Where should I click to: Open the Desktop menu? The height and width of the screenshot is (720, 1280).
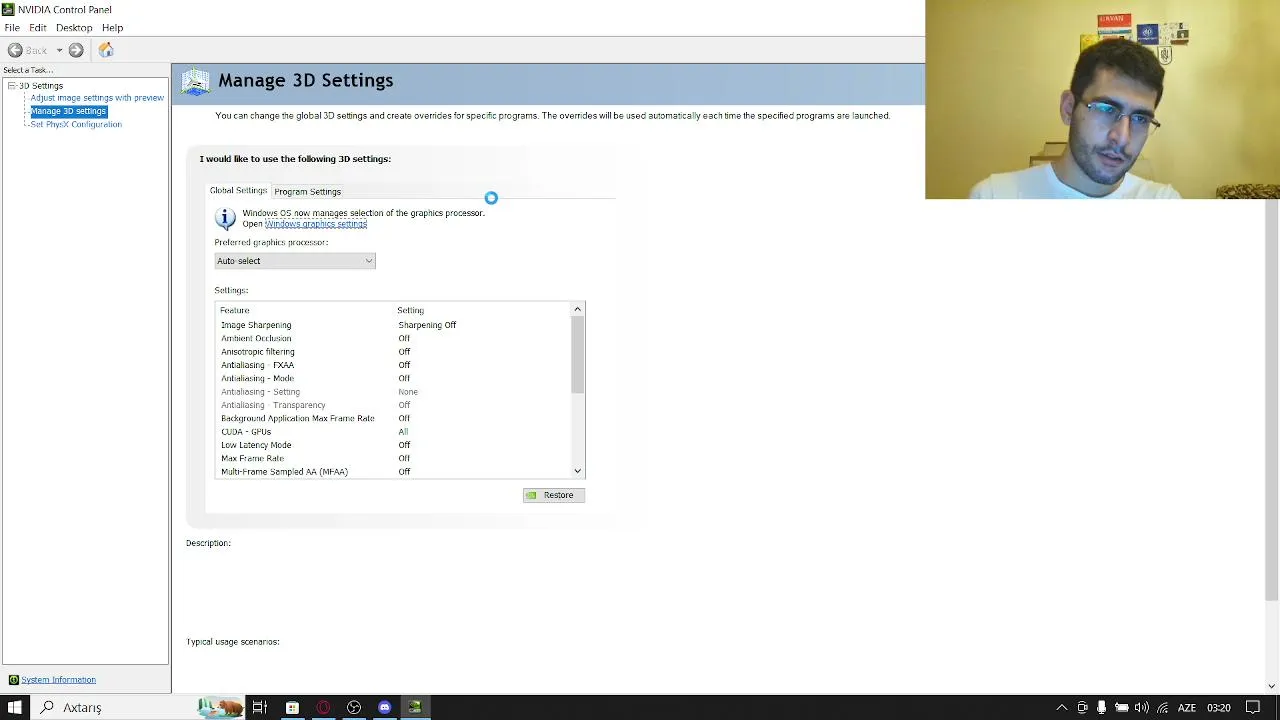pos(74,28)
